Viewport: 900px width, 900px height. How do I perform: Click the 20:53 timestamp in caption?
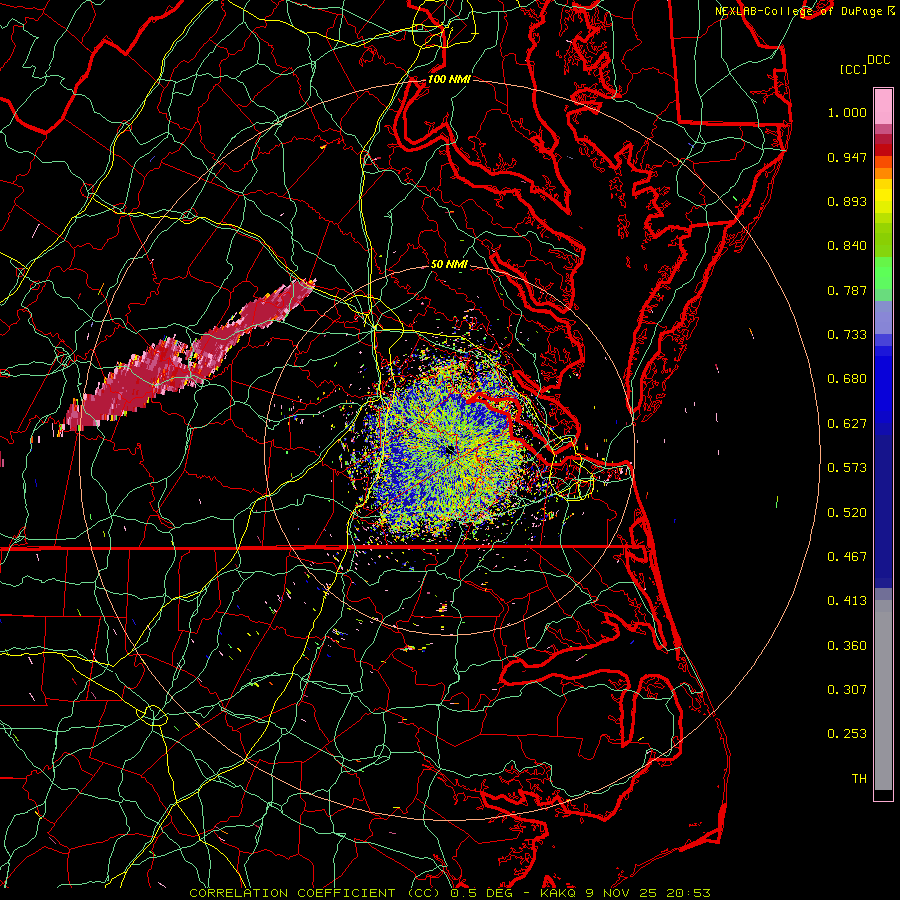click(x=688, y=893)
